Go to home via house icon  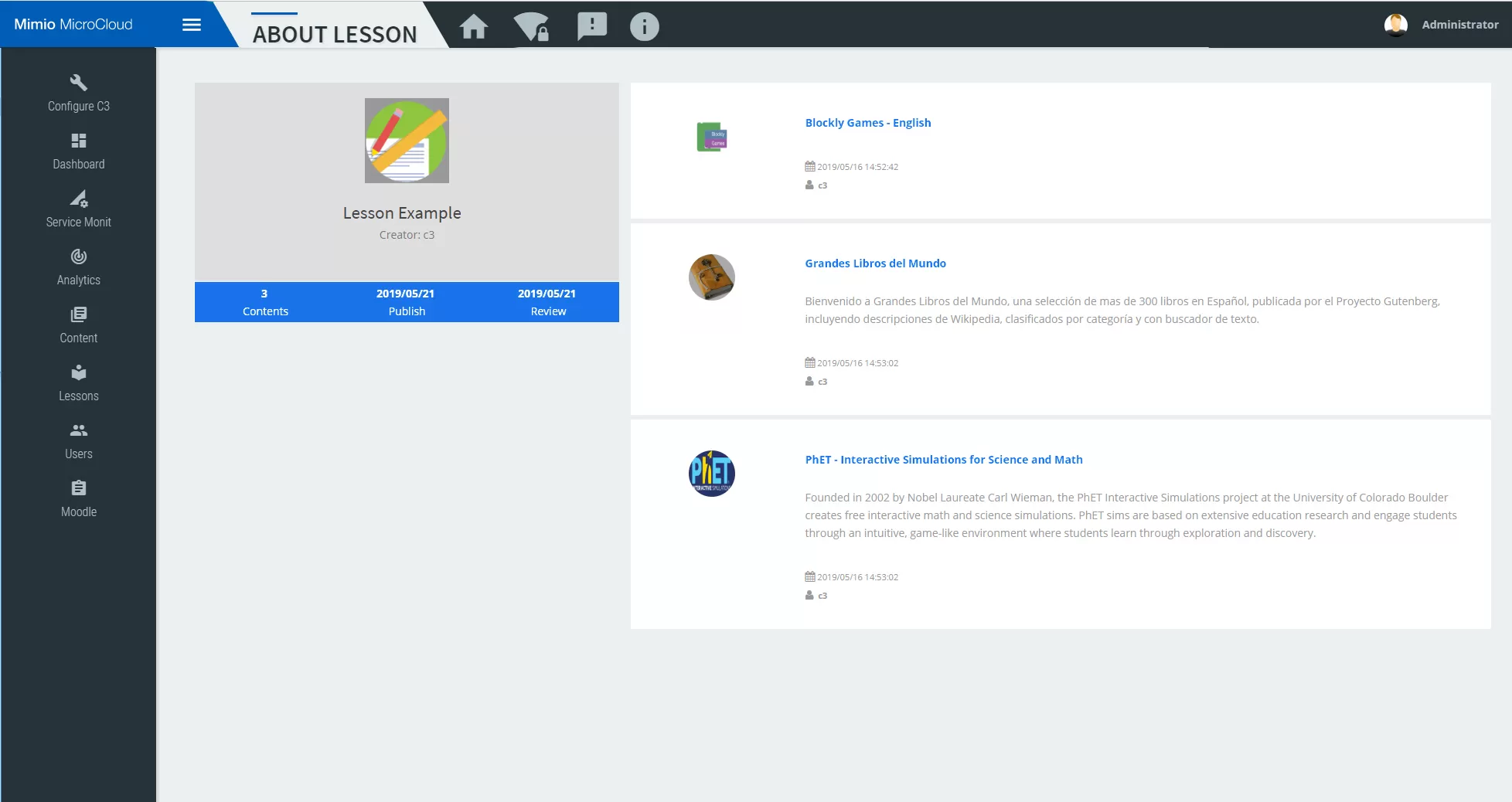coord(474,27)
